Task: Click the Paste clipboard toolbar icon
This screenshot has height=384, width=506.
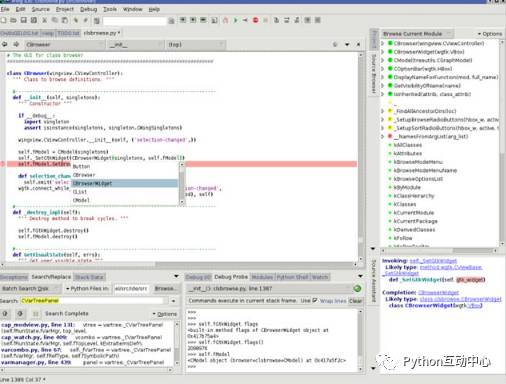Action: 65,20
